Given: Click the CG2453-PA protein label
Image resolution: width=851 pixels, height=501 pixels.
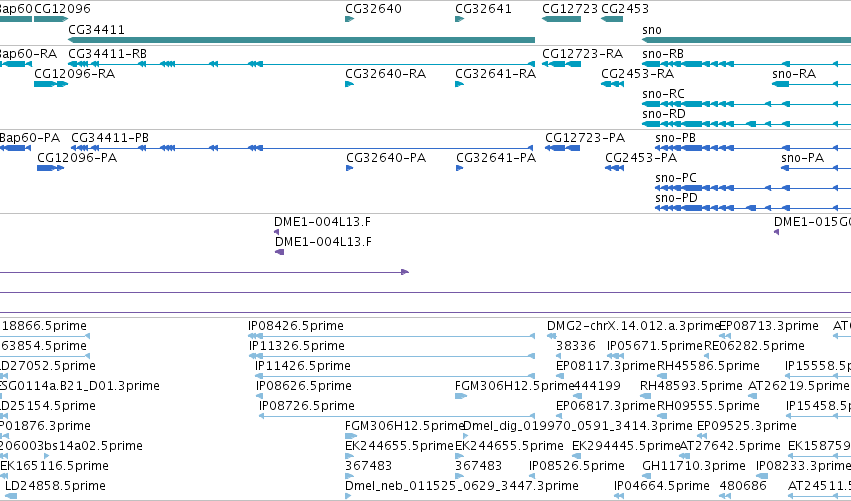Looking at the screenshot, I should click(641, 158).
